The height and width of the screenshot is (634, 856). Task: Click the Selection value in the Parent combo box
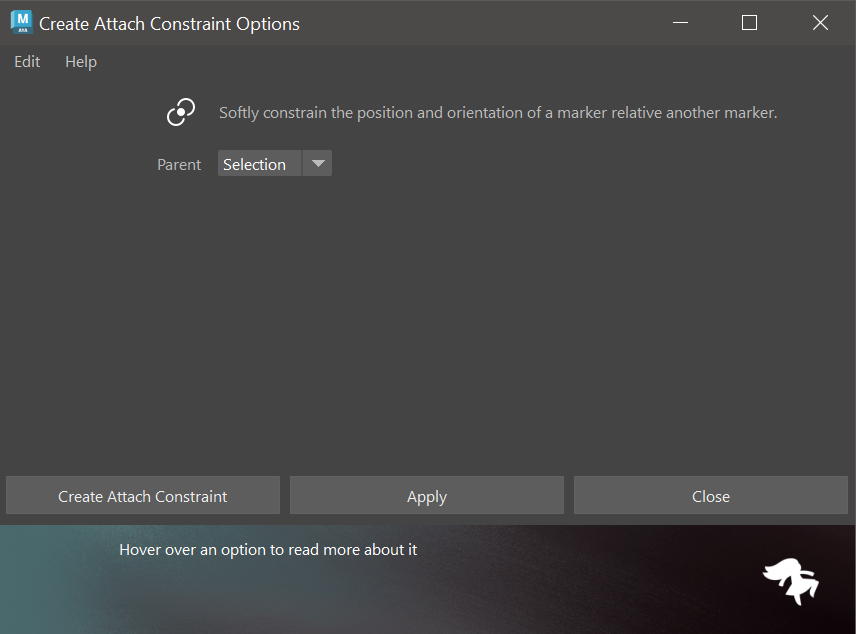256,164
